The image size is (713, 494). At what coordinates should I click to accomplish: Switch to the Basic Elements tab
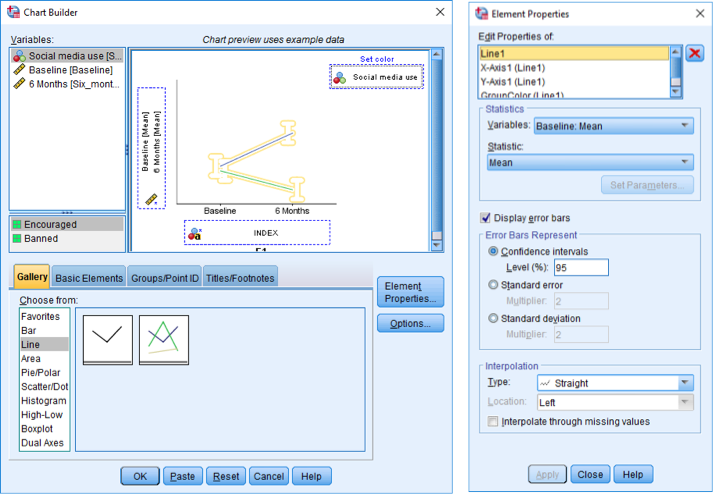click(89, 278)
